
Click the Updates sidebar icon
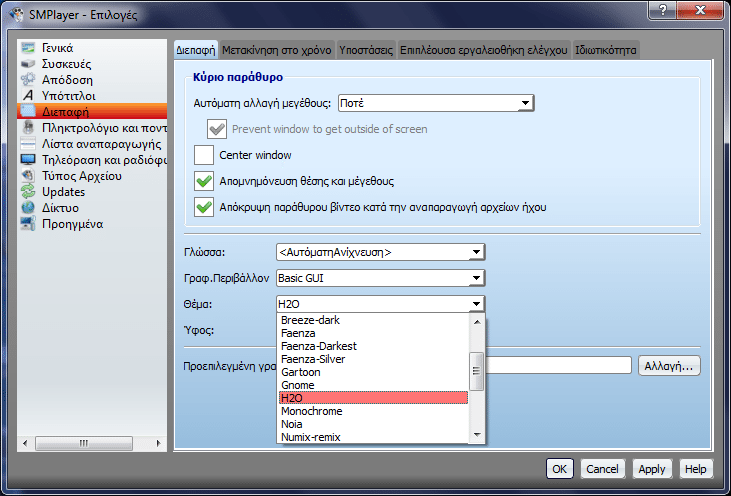[x=28, y=192]
